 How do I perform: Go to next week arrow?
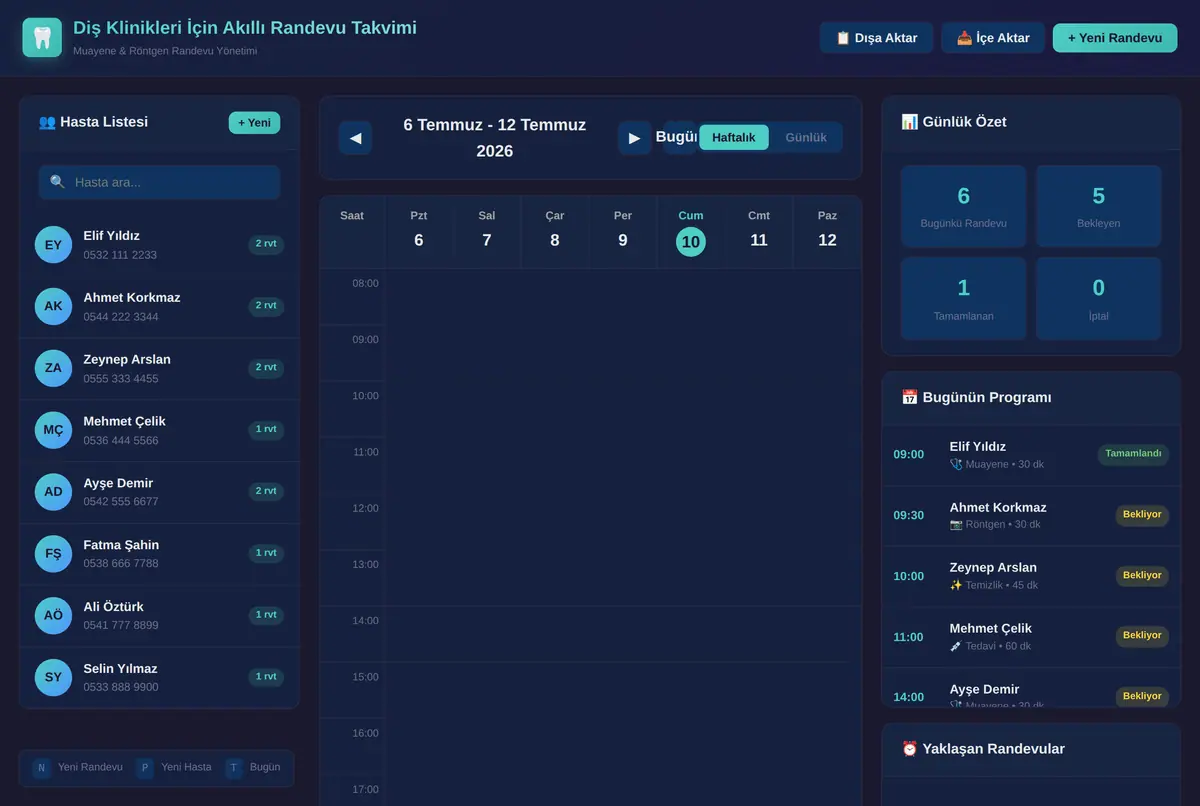click(x=634, y=138)
